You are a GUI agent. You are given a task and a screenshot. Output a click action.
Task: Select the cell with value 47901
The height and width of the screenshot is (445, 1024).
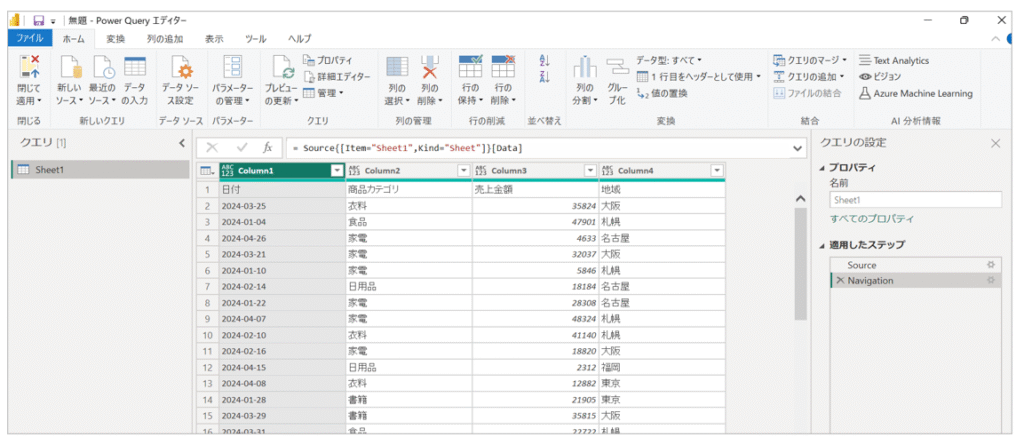536,222
